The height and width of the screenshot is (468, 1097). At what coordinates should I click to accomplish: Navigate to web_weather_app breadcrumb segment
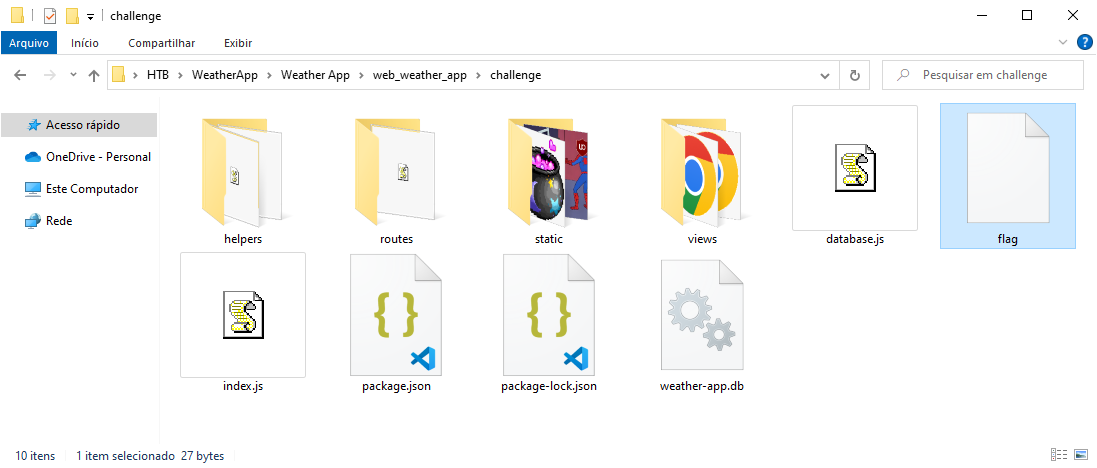click(420, 75)
